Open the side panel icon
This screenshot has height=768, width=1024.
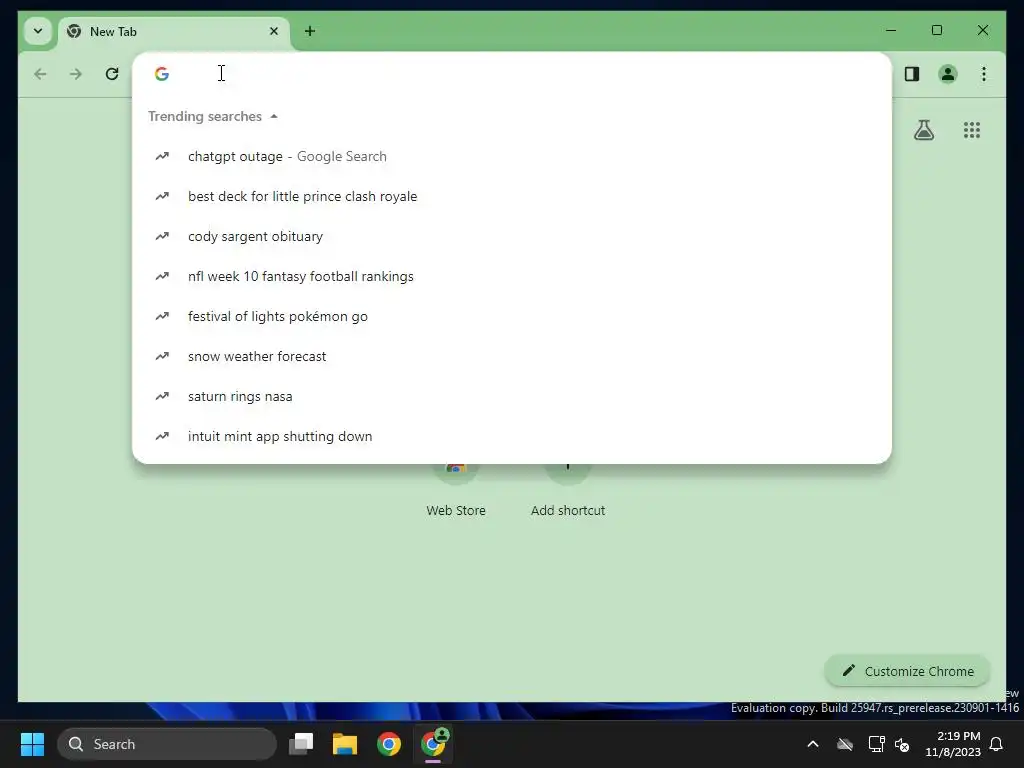912,74
